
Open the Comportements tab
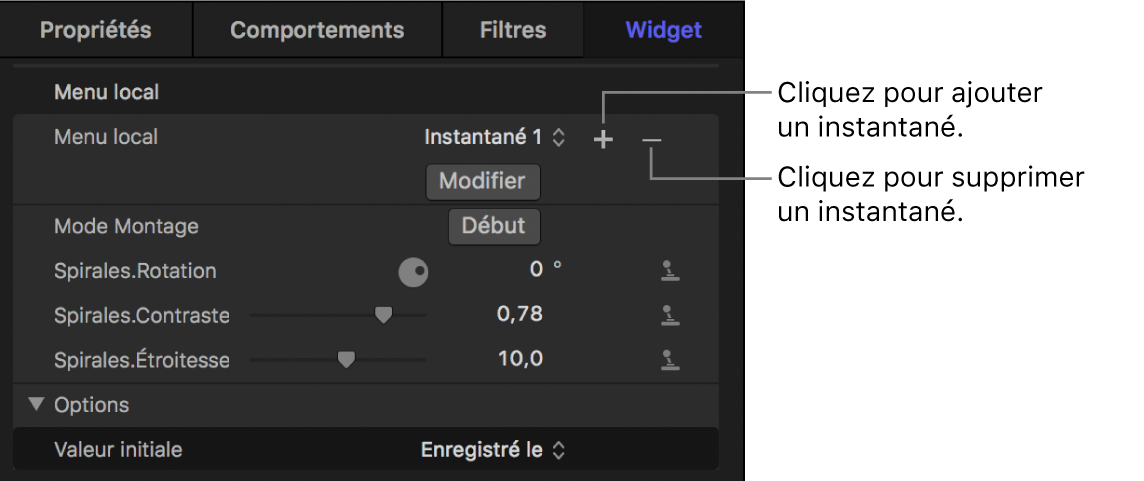click(x=317, y=30)
